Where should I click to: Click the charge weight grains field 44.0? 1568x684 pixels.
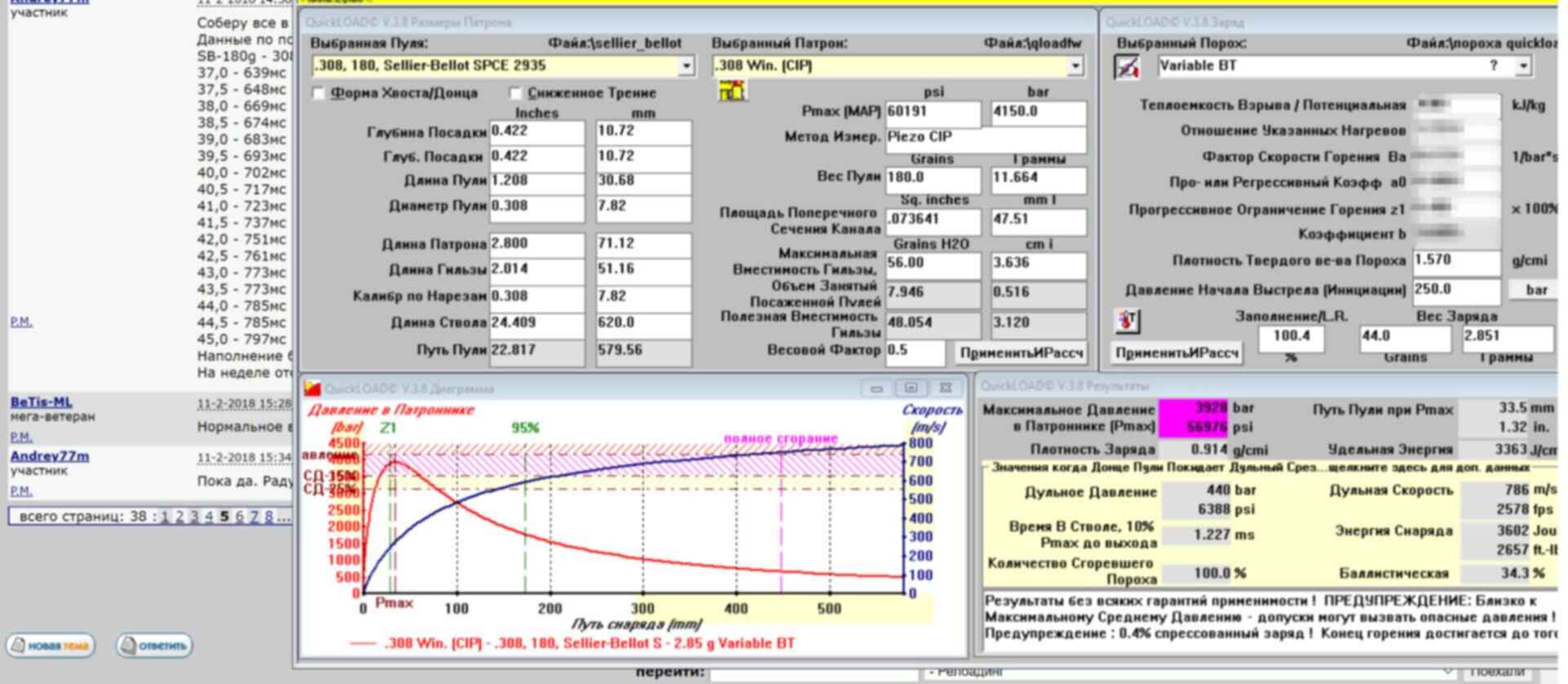1405,338
